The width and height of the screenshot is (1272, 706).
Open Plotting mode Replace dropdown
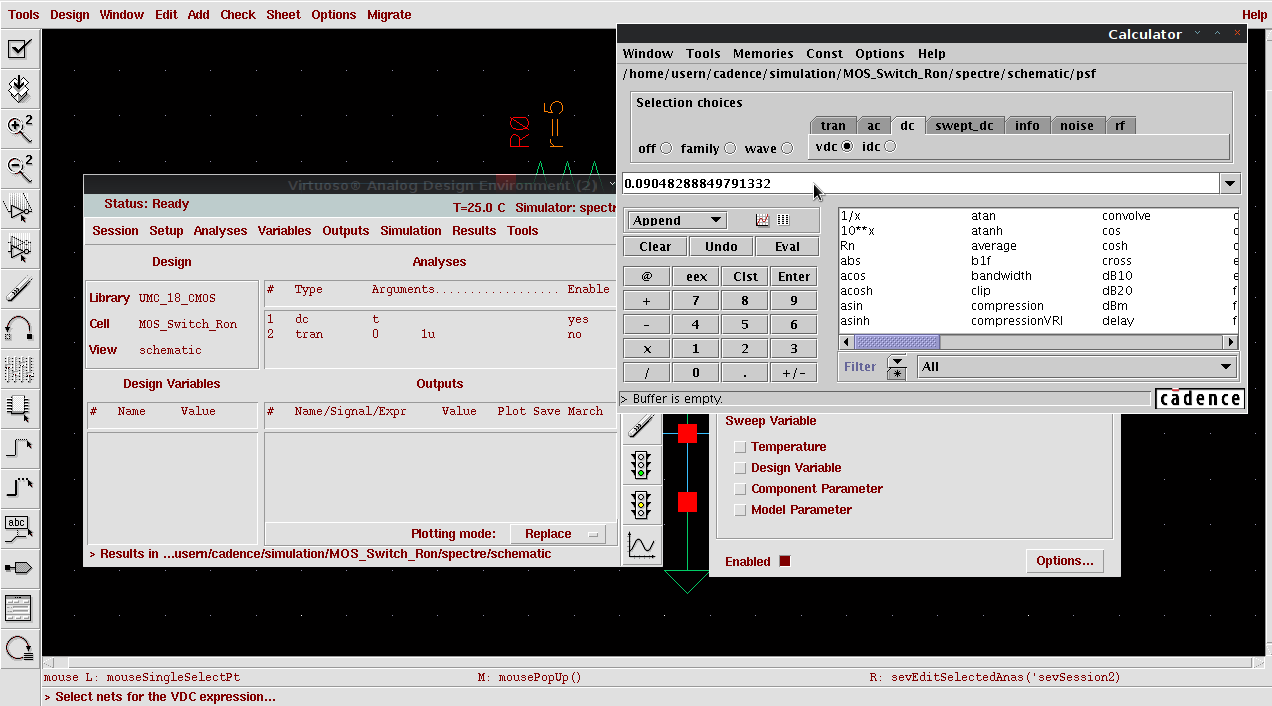coord(558,534)
